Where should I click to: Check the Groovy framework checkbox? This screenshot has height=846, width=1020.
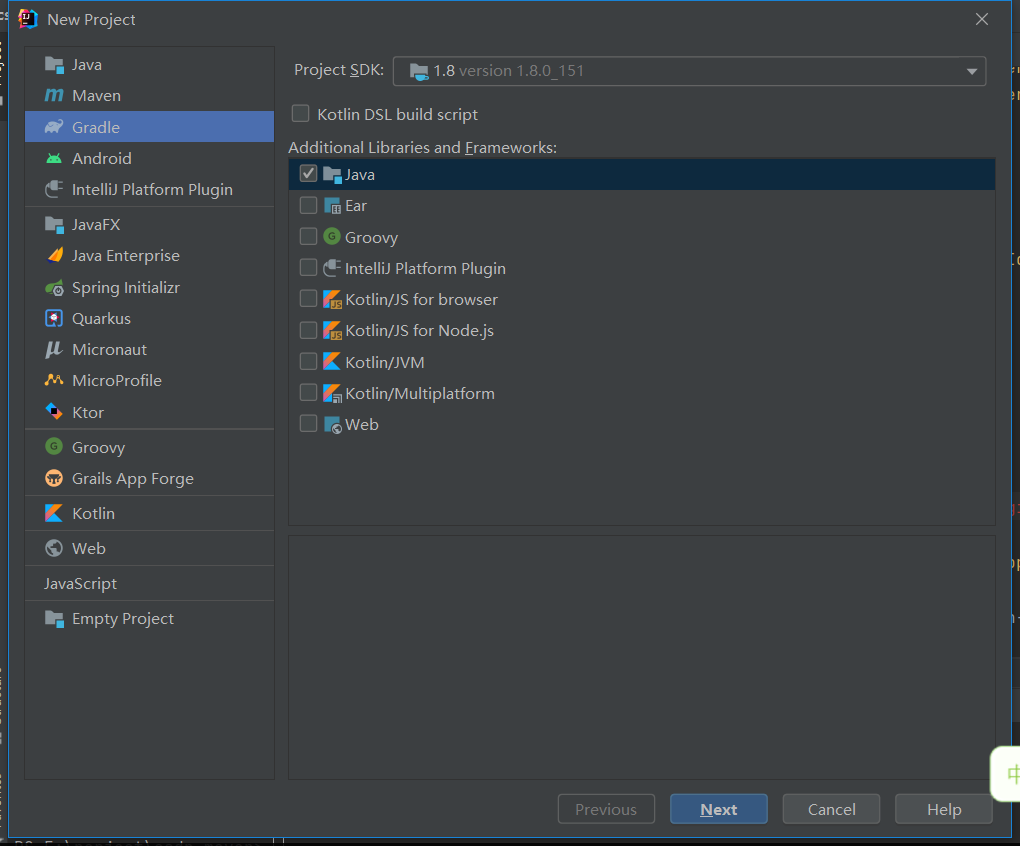[308, 236]
